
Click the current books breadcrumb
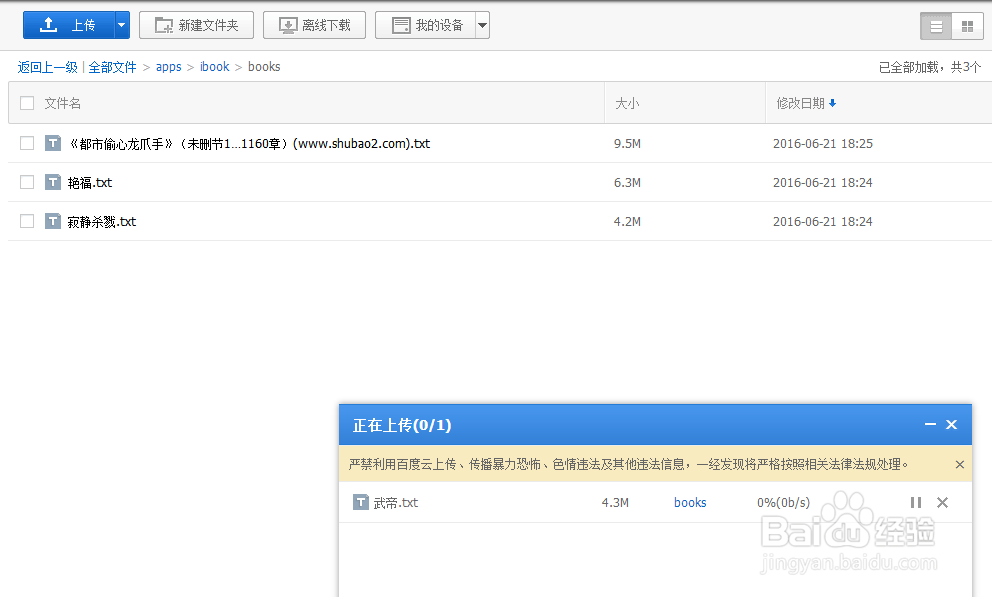pos(264,67)
